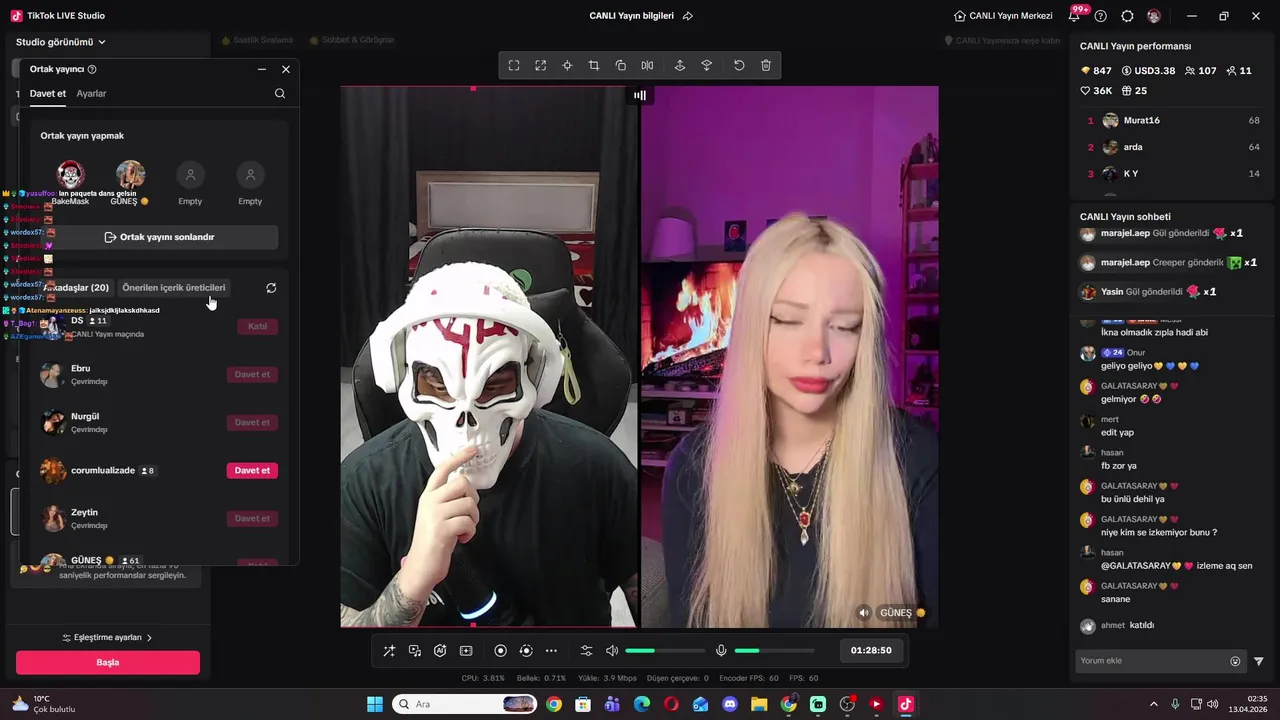Open the magic effects wand icon
Image resolution: width=1280 pixels, height=720 pixels.
click(x=389, y=651)
